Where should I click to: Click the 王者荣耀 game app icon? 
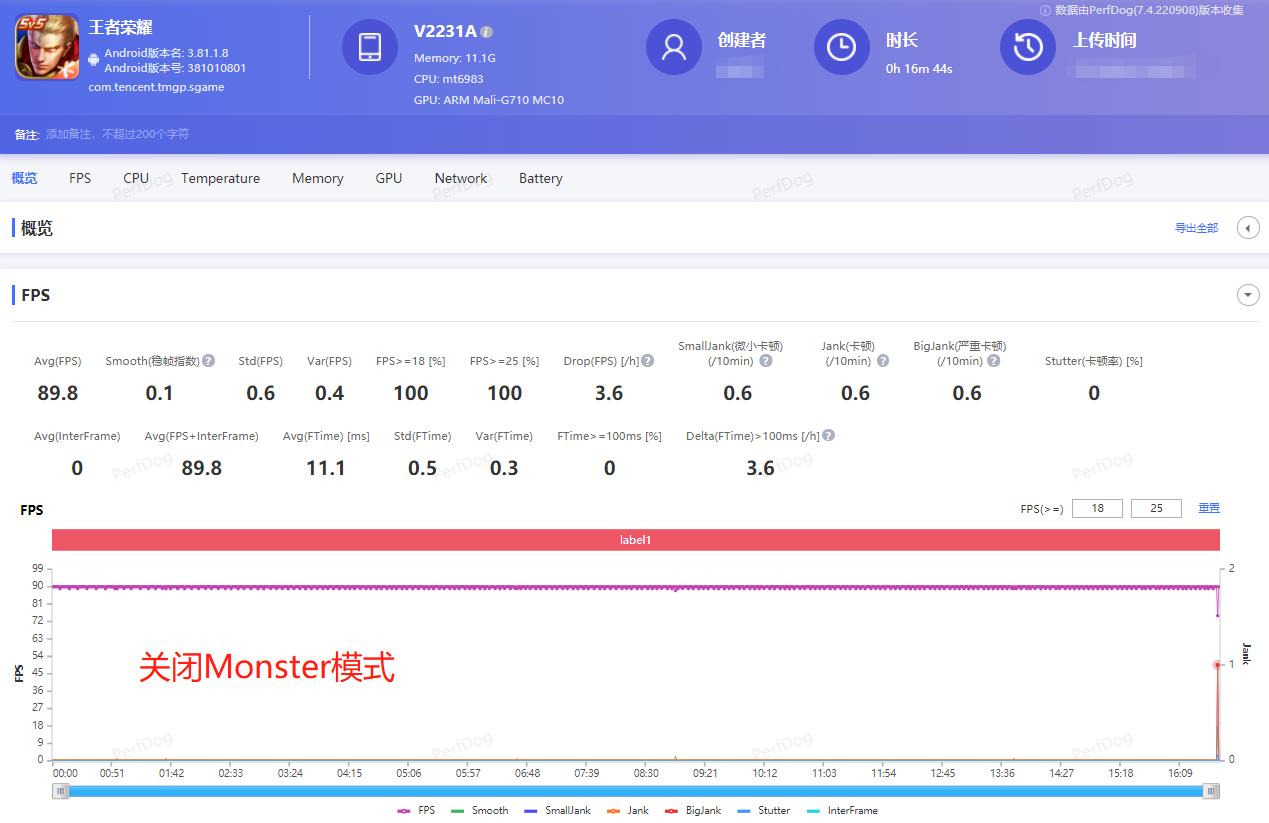click(45, 46)
